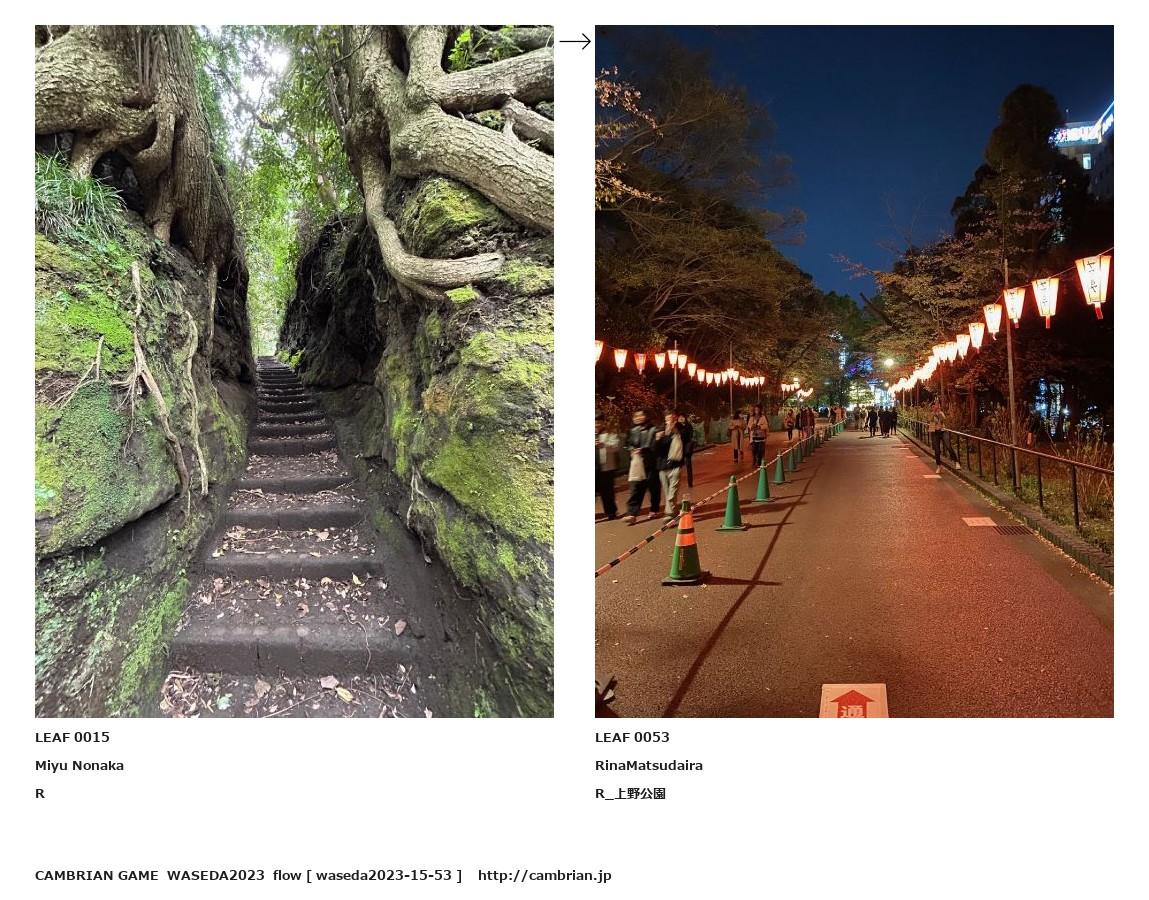Click the word flow in the footer
Screen dimensions: 1149x900
[x=287, y=875]
